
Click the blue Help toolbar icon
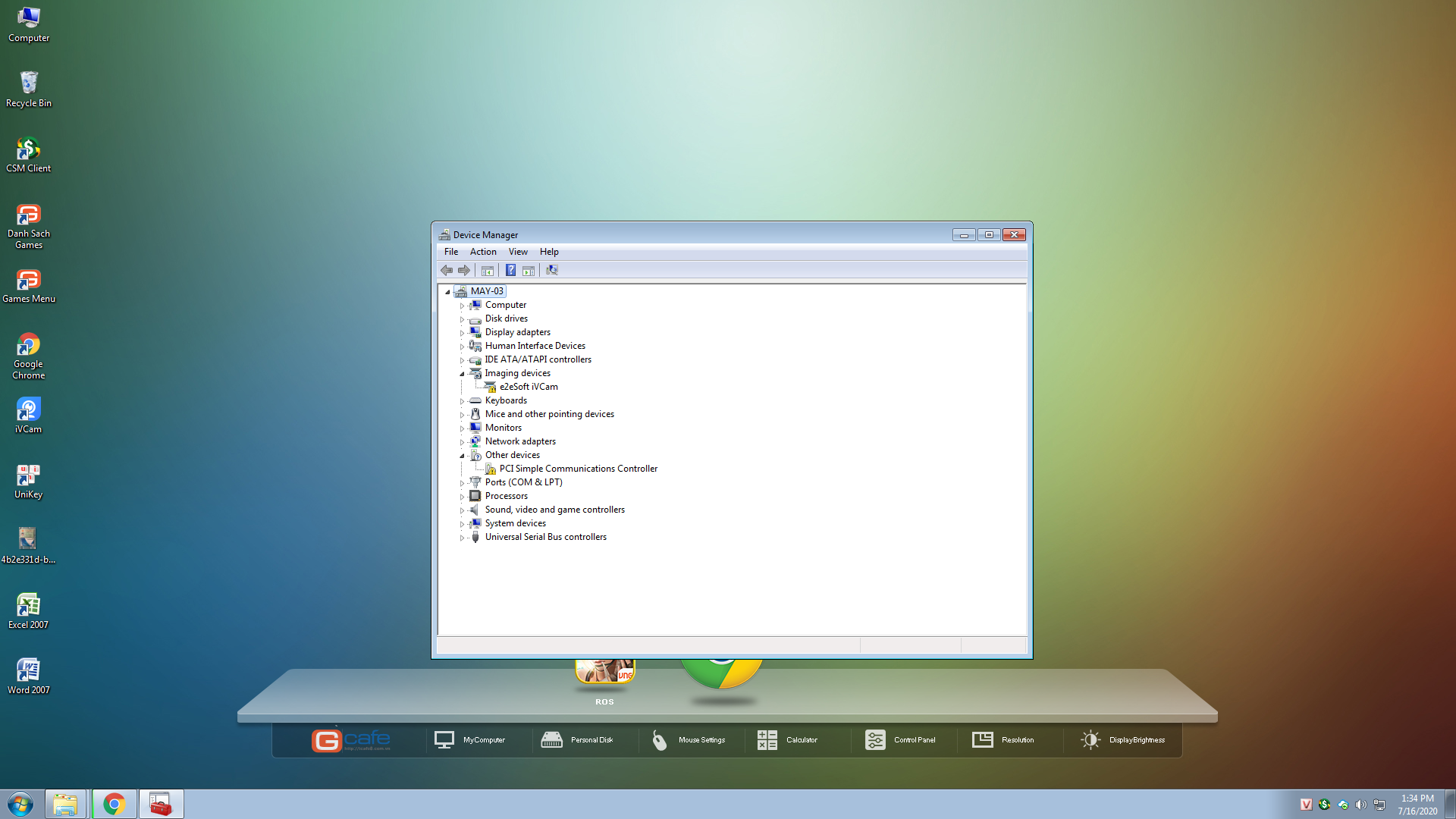point(510,271)
